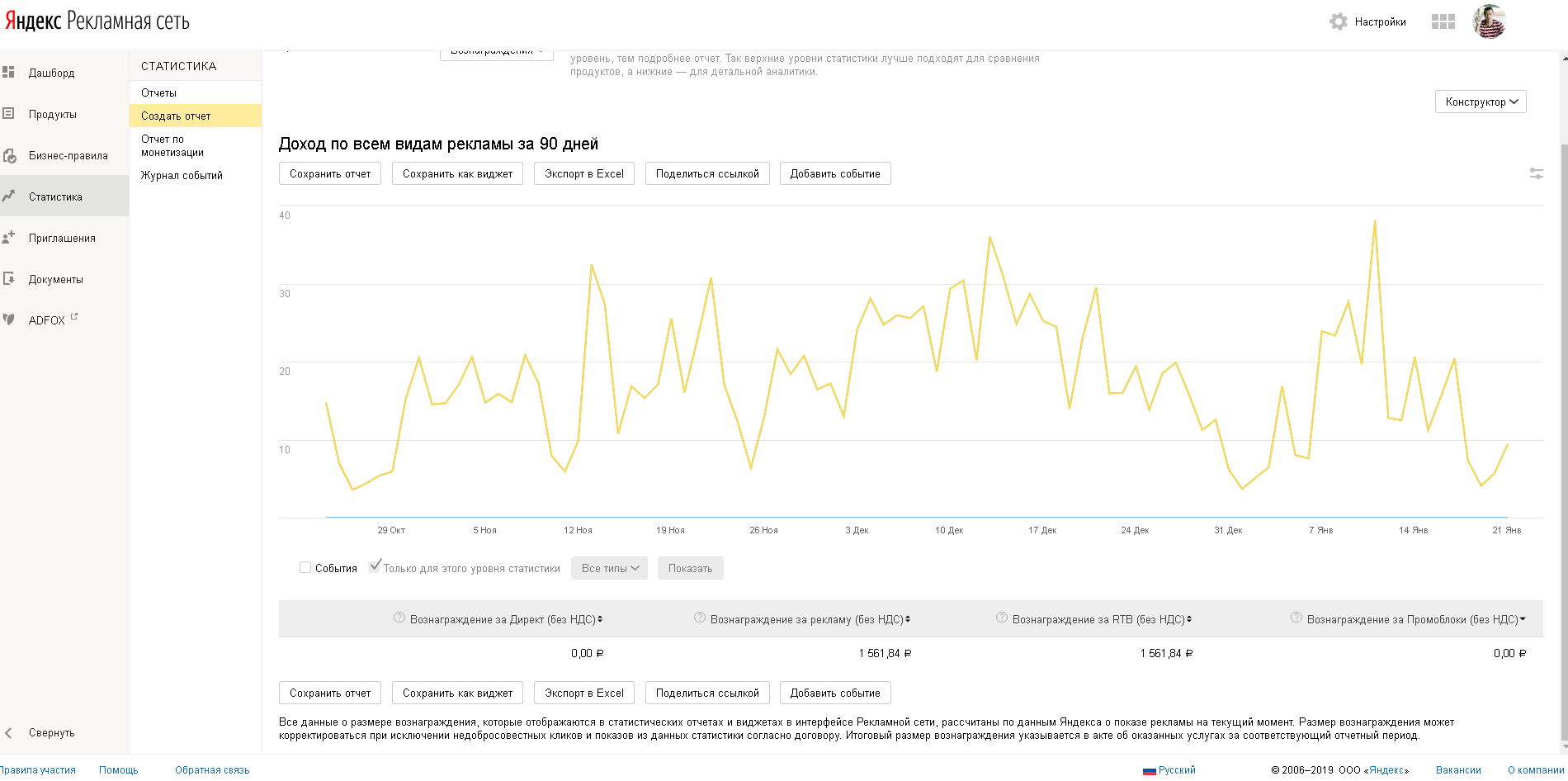Click the Помощь footer link

[x=119, y=769]
